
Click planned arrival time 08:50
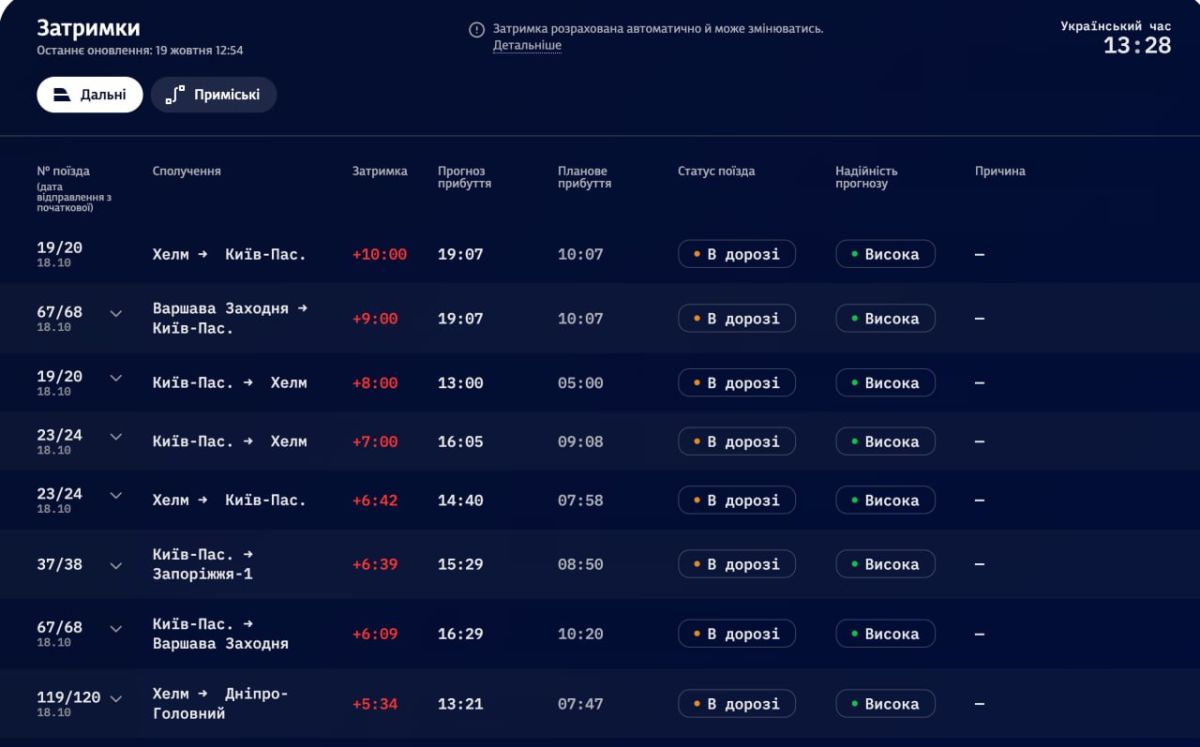pyautogui.click(x=581, y=565)
